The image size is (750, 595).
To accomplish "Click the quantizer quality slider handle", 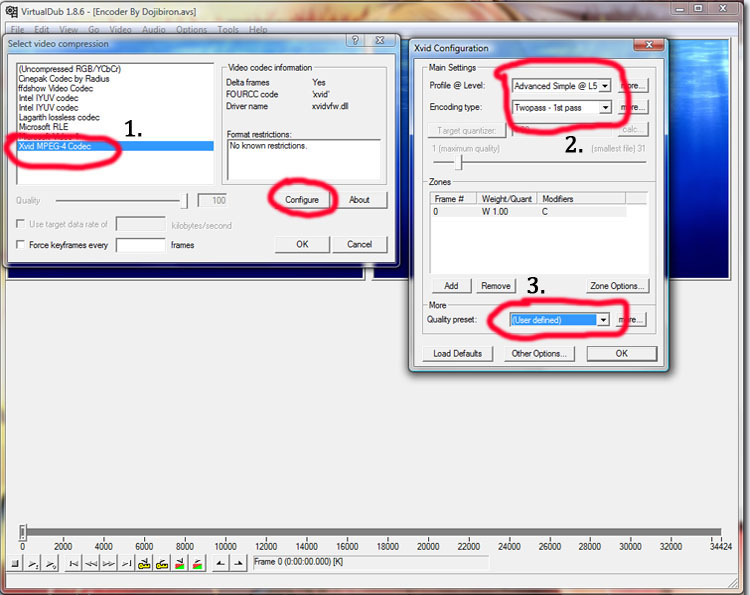I will click(459, 162).
